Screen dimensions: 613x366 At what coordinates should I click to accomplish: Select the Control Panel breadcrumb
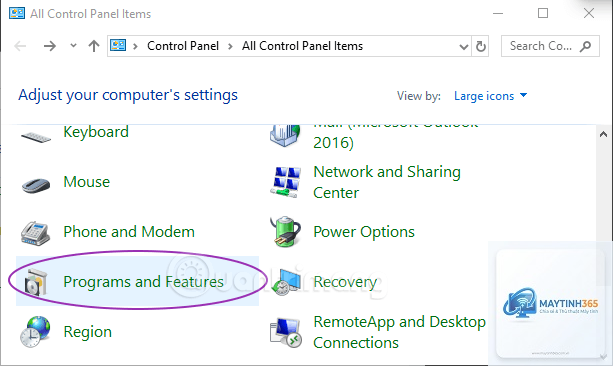(183, 46)
